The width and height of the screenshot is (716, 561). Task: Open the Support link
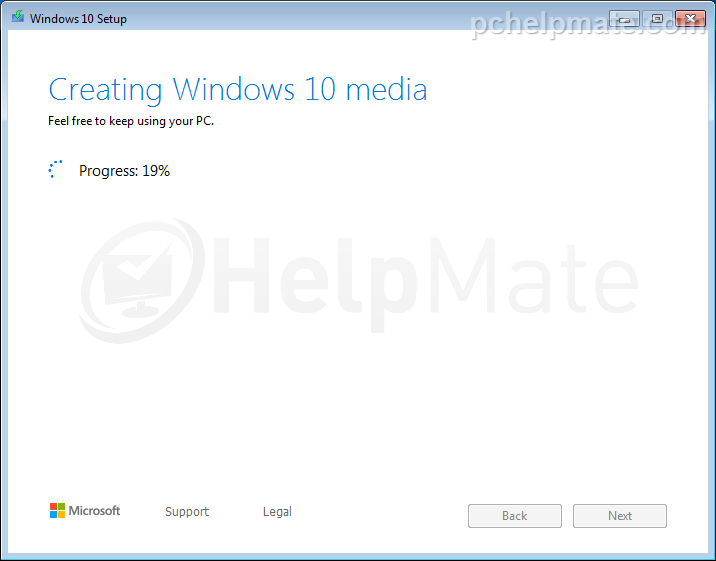coord(187,511)
